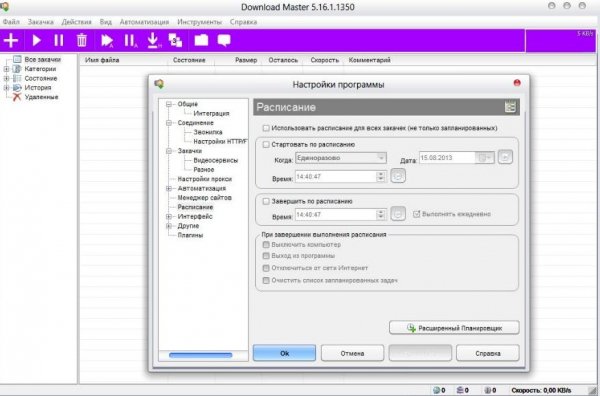Open the Когда dropdown Единоразово

[x=341, y=158]
